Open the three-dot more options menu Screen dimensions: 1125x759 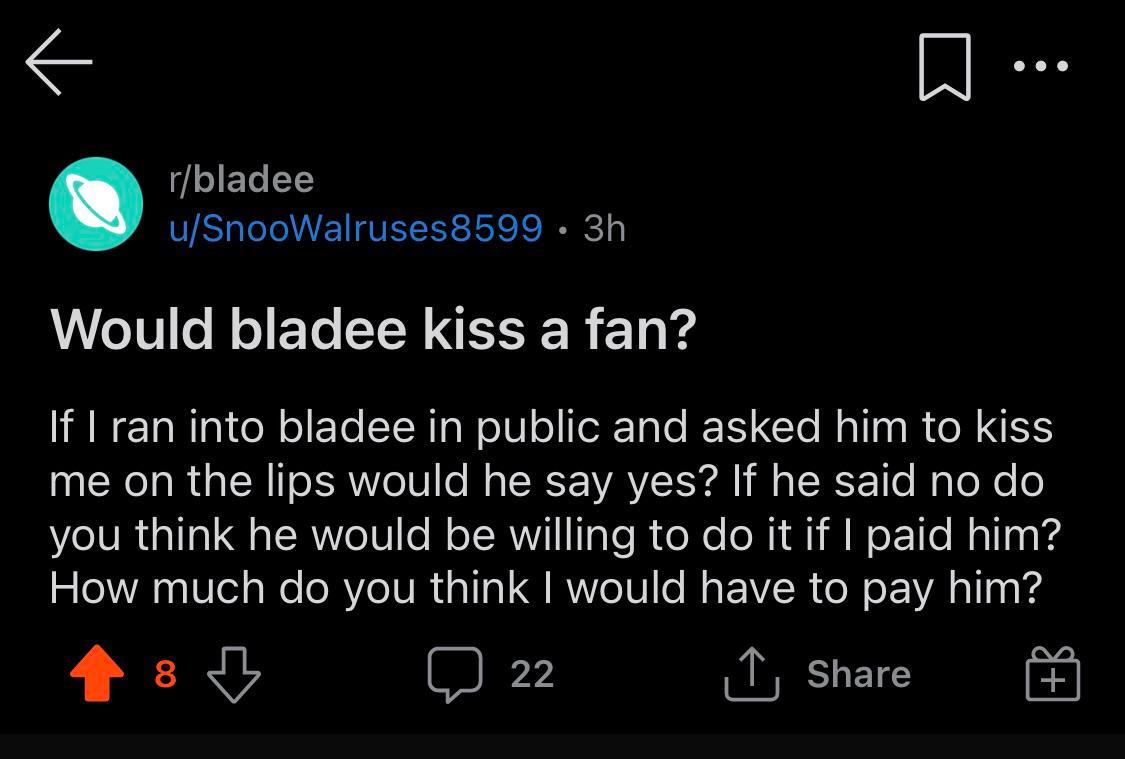click(1040, 67)
